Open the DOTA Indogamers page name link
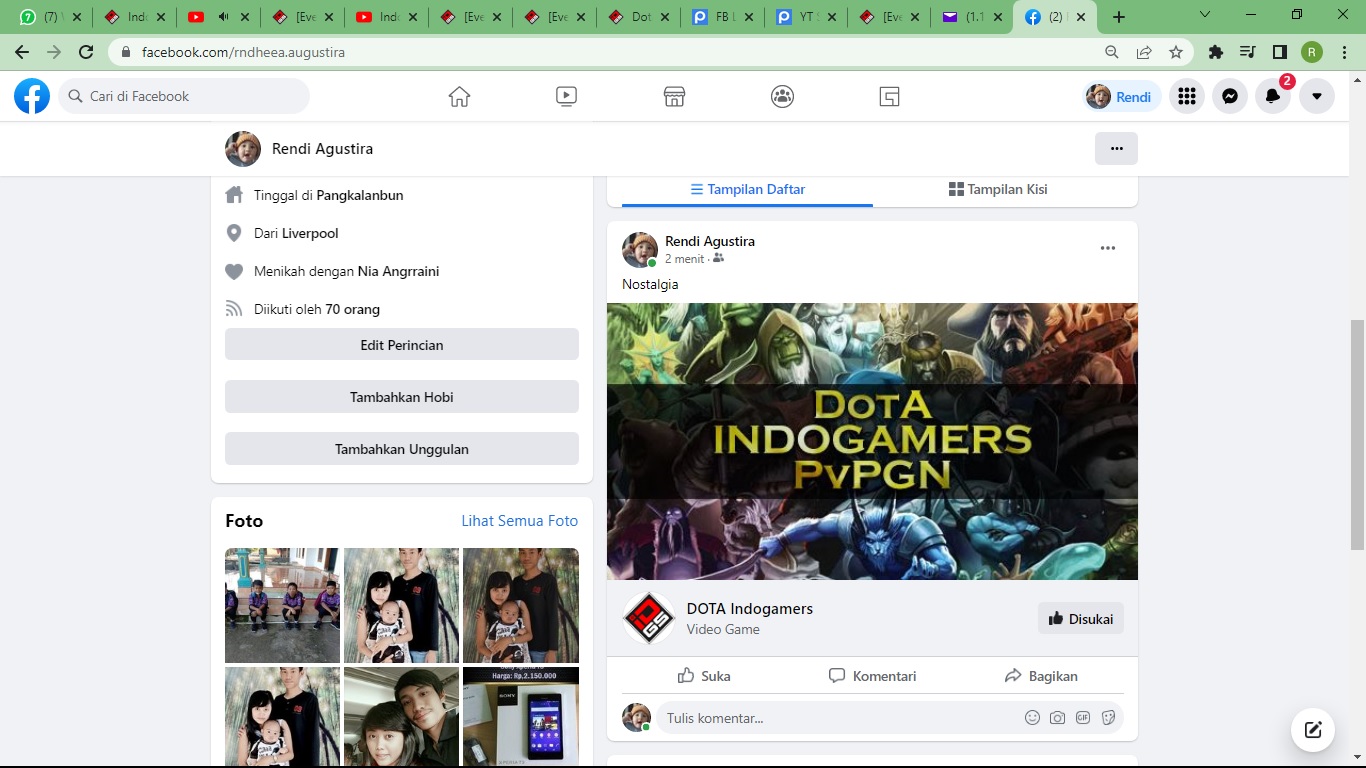 coord(750,609)
